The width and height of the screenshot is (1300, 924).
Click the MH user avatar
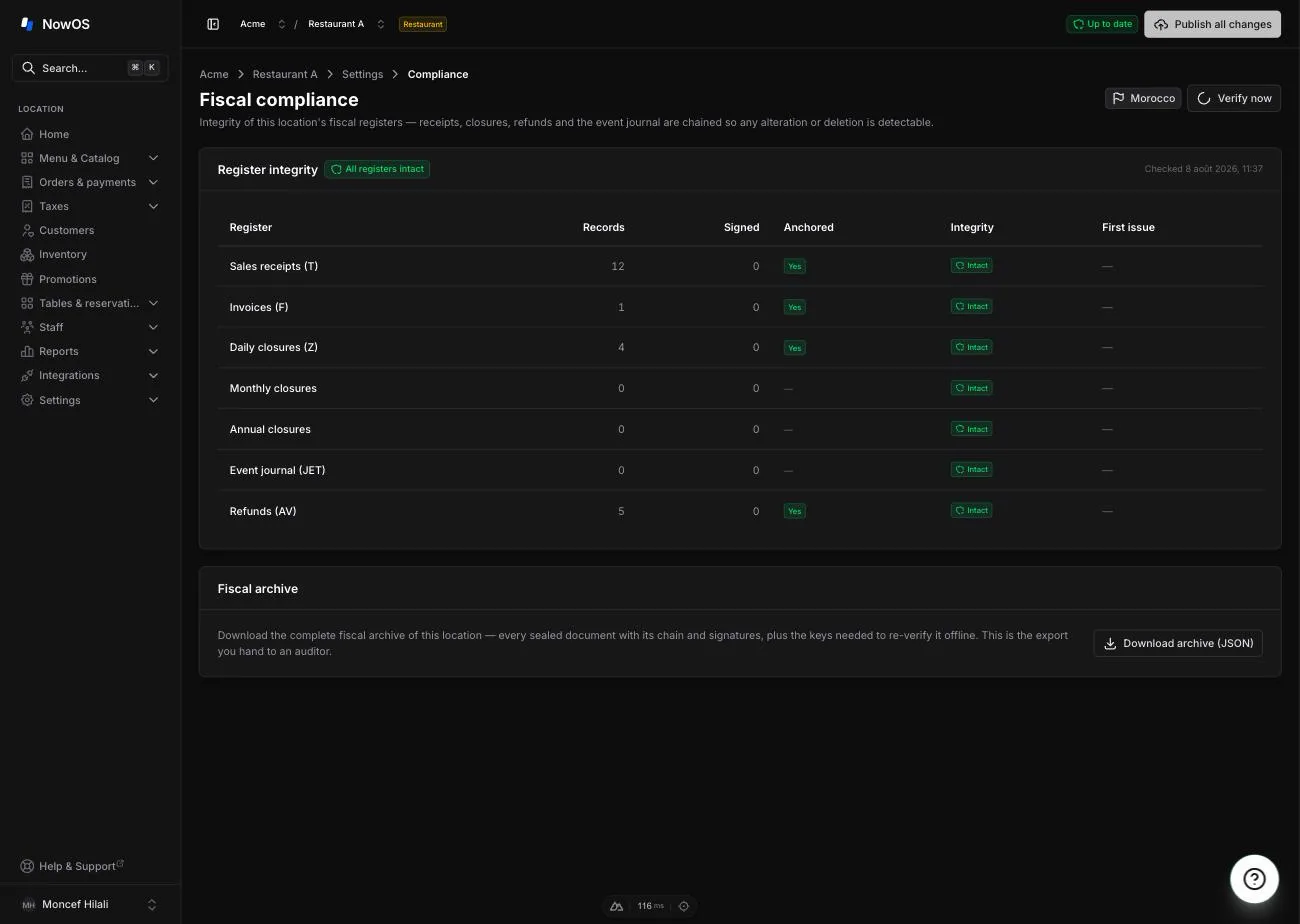(x=28, y=905)
